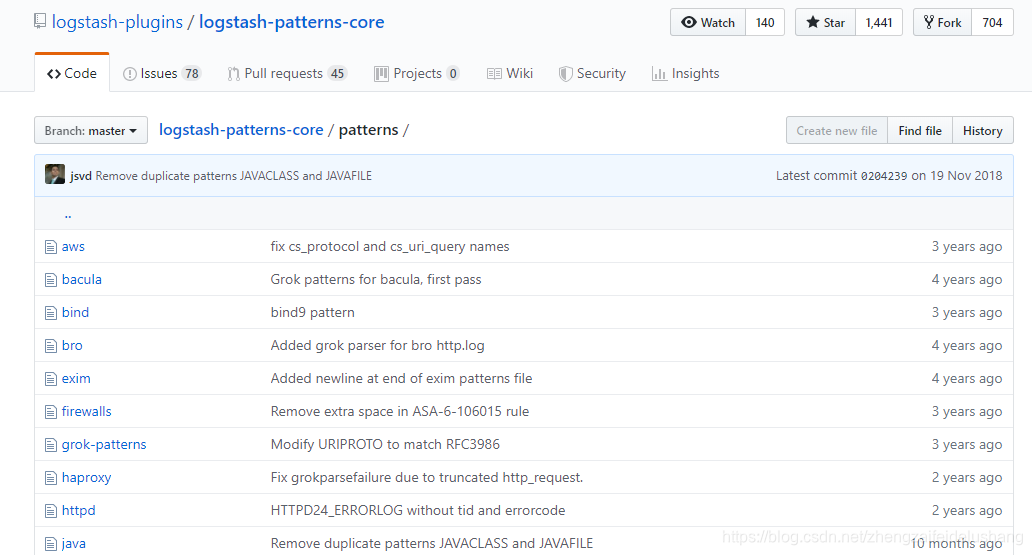Click jsvd's avatar thumbnail
Viewport: 1032px width, 555px height.
coord(55,174)
